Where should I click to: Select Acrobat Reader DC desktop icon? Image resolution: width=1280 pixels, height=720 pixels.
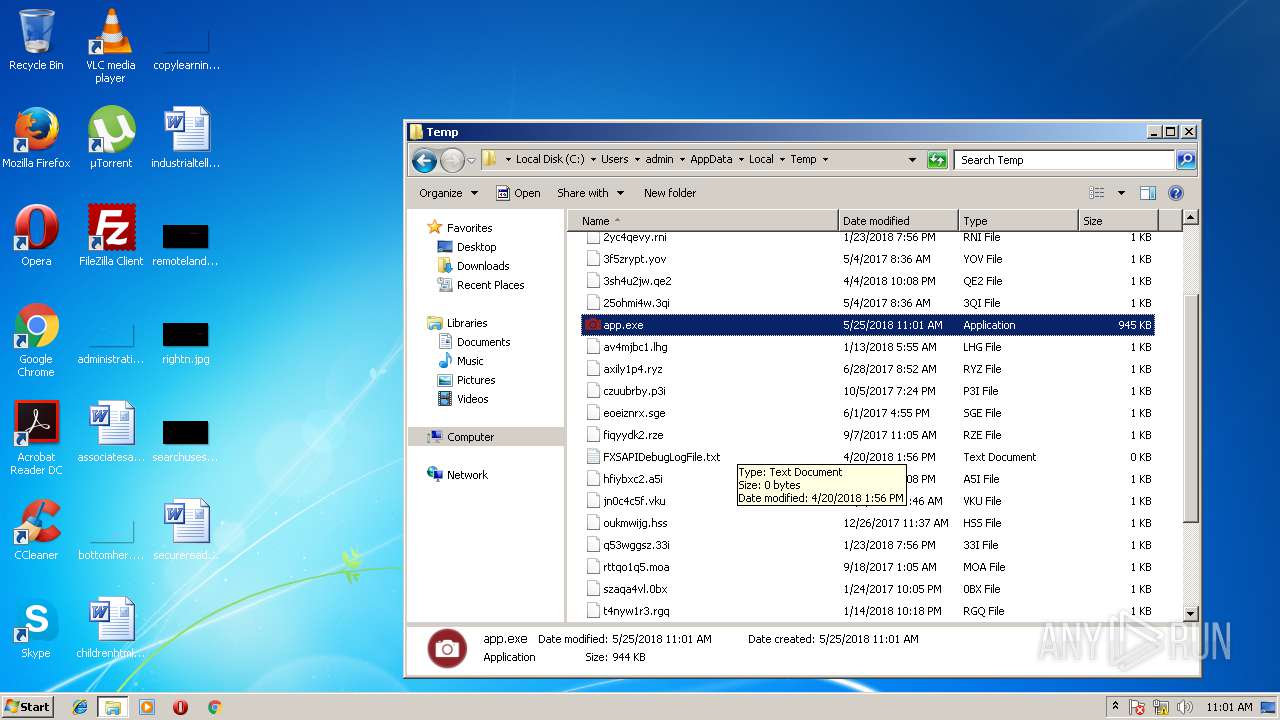[x=36, y=438]
